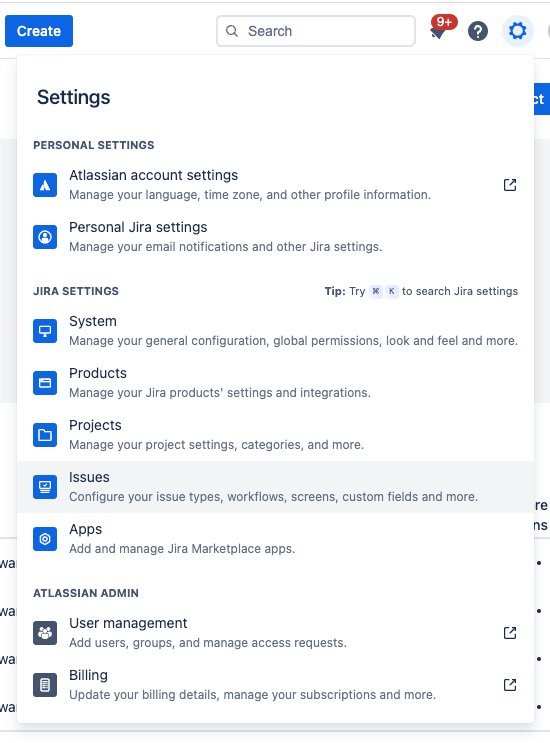The height and width of the screenshot is (743, 550).
Task: Click the Billing document icon
Action: tap(45, 685)
